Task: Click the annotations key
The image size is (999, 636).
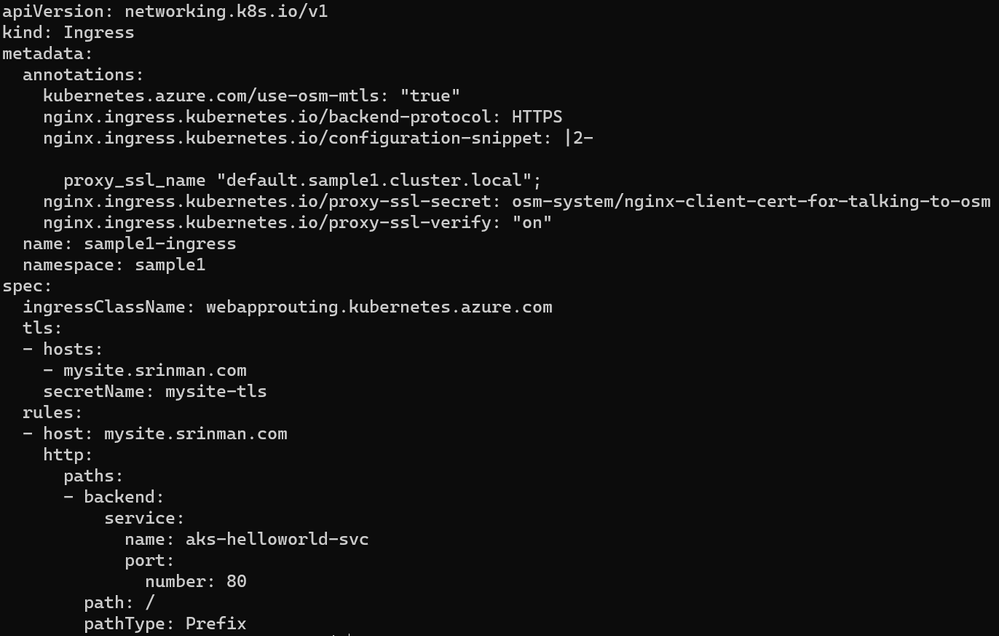Action: (x=83, y=75)
